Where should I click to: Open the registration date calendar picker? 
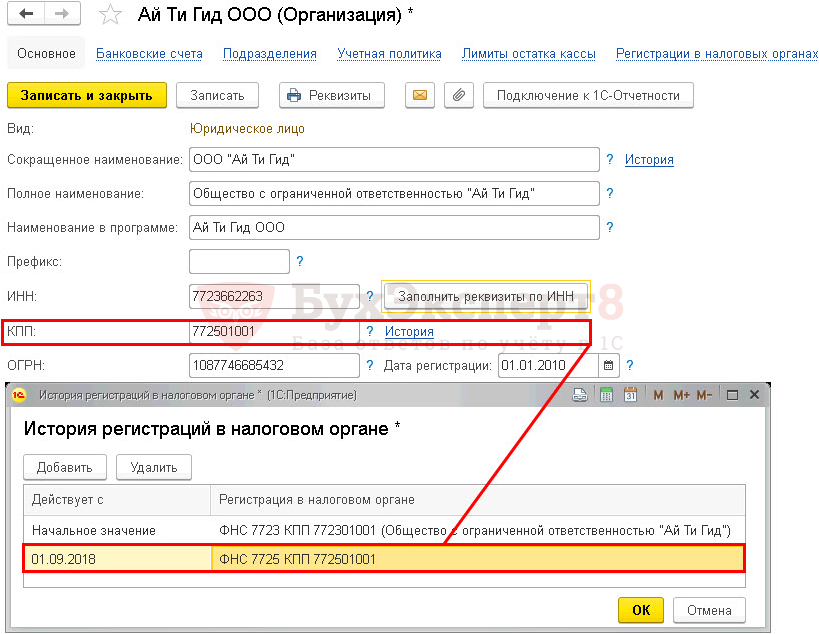pyautogui.click(x=609, y=365)
